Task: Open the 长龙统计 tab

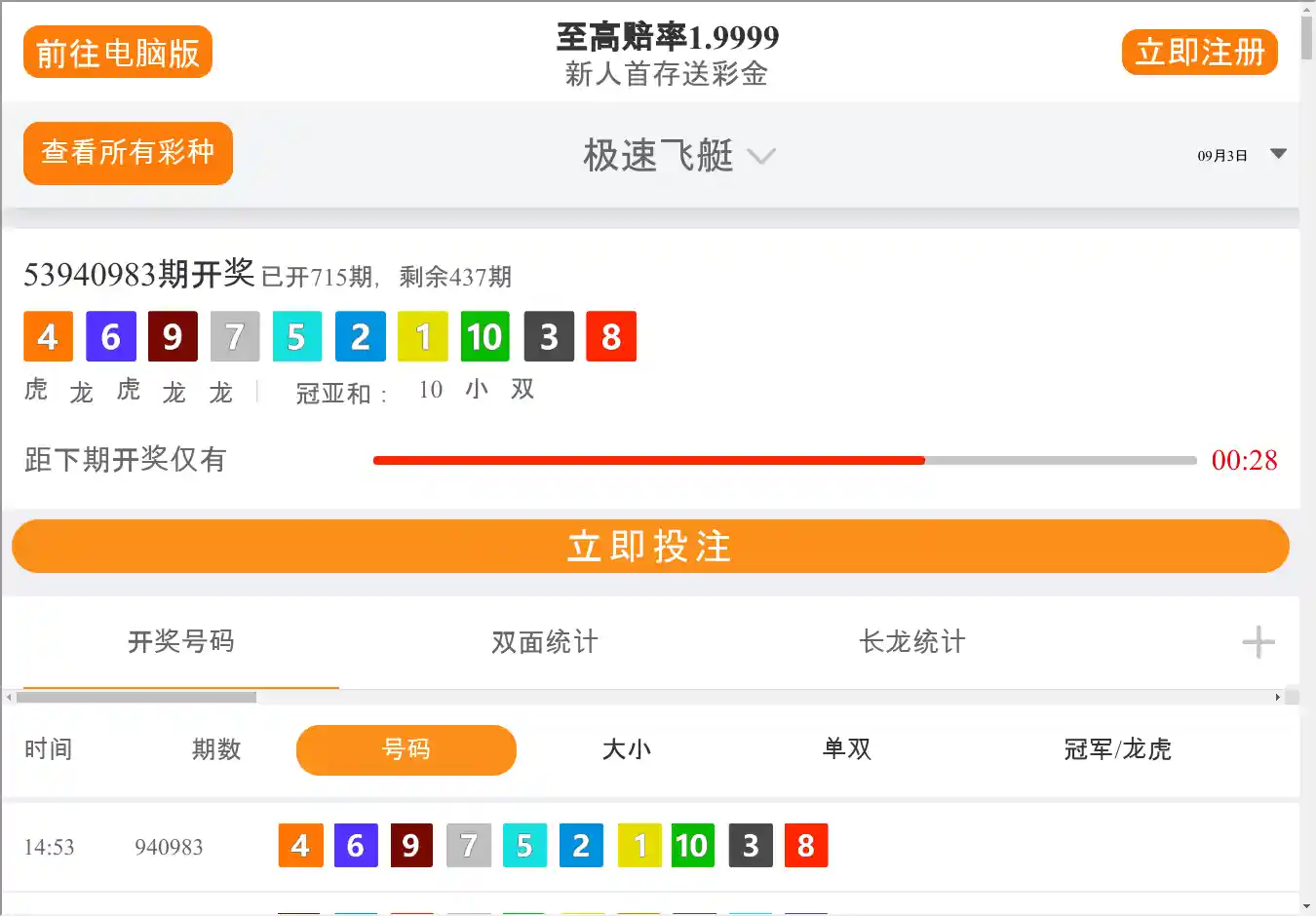Action: pyautogui.click(x=911, y=642)
